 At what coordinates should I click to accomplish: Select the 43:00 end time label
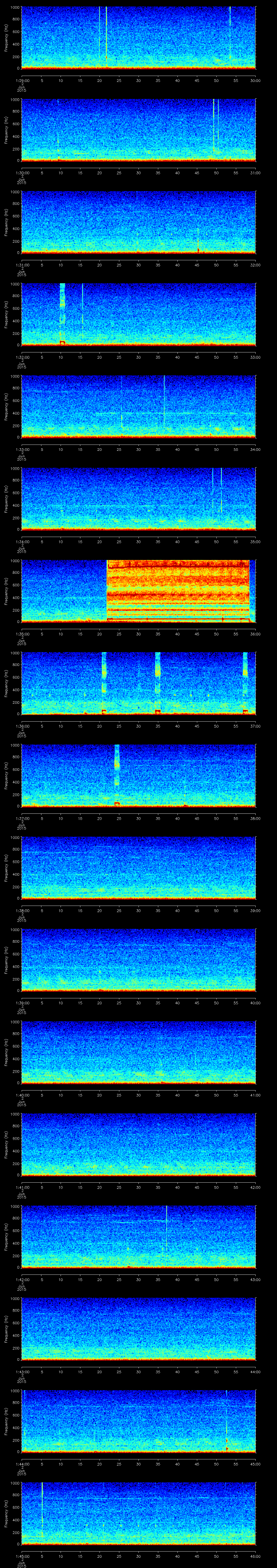(255, 1279)
